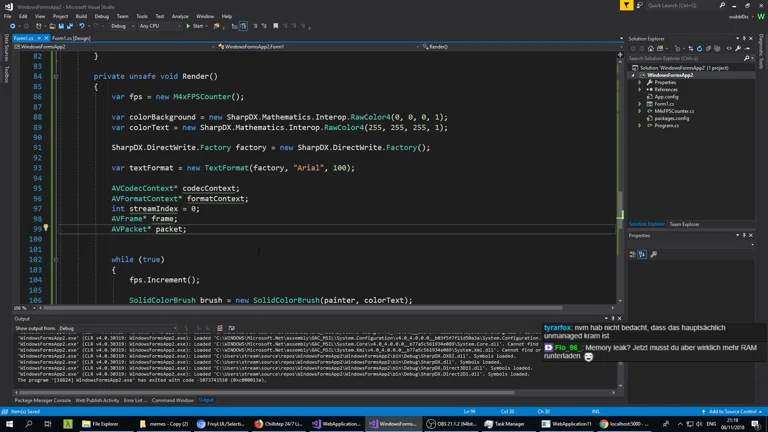768x432 pixels.
Task: Click Add to Source Control in status bar
Action: pyautogui.click(x=731, y=411)
